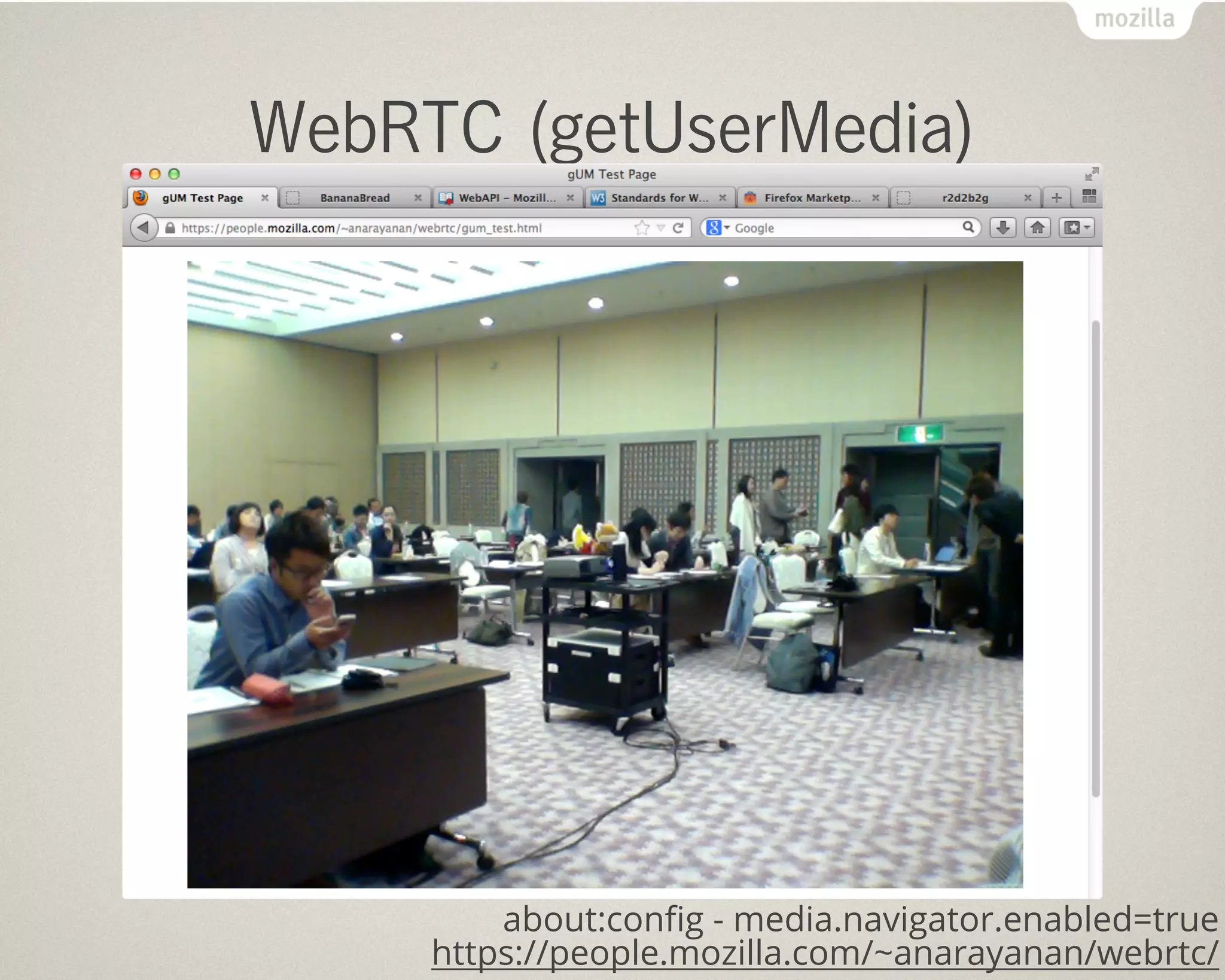Open a new tab with plus button
The width and height of the screenshot is (1225, 980).
[1057, 197]
